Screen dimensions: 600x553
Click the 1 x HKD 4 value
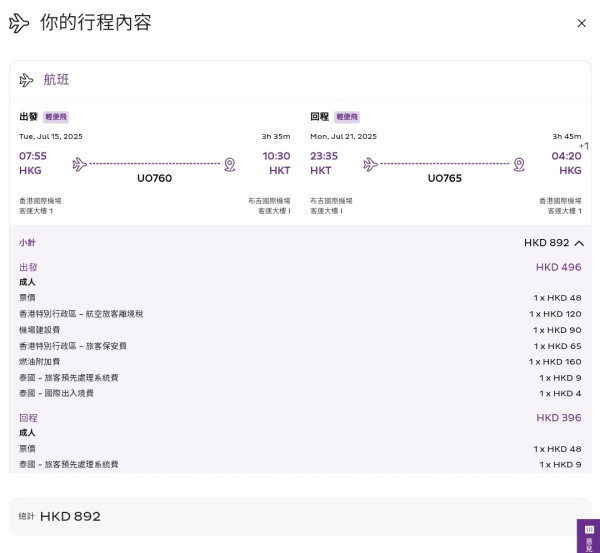click(x=560, y=394)
